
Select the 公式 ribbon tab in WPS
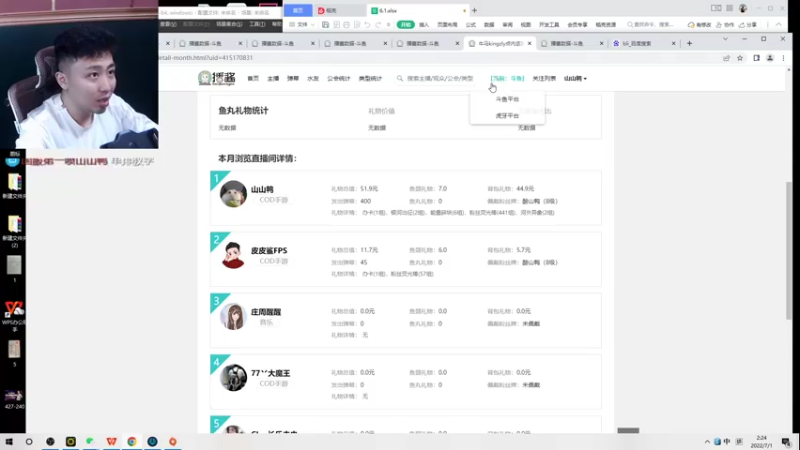pyautogui.click(x=470, y=24)
